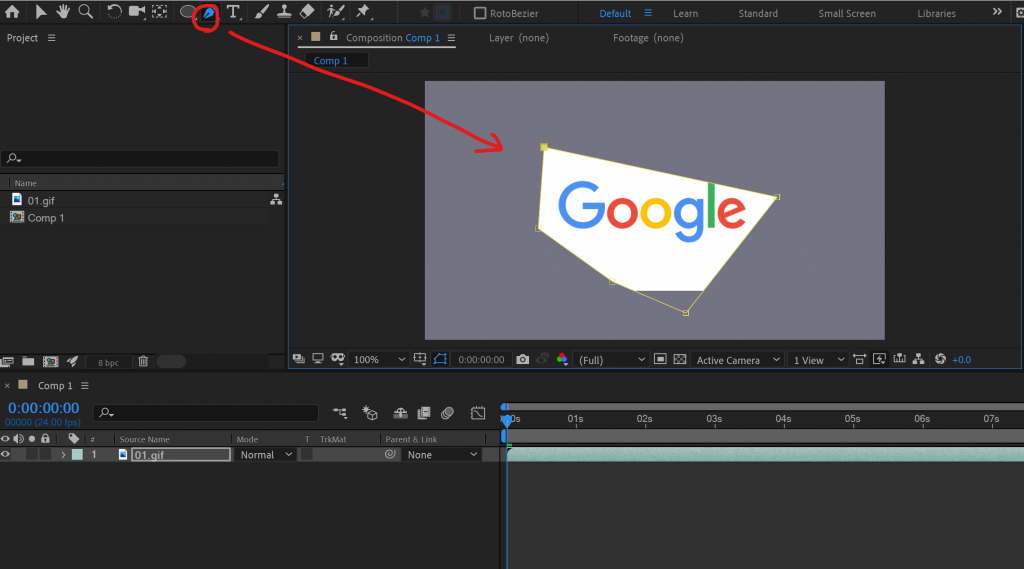Delete selected item with the trash icon
This screenshot has height=569, width=1024.
click(x=143, y=361)
